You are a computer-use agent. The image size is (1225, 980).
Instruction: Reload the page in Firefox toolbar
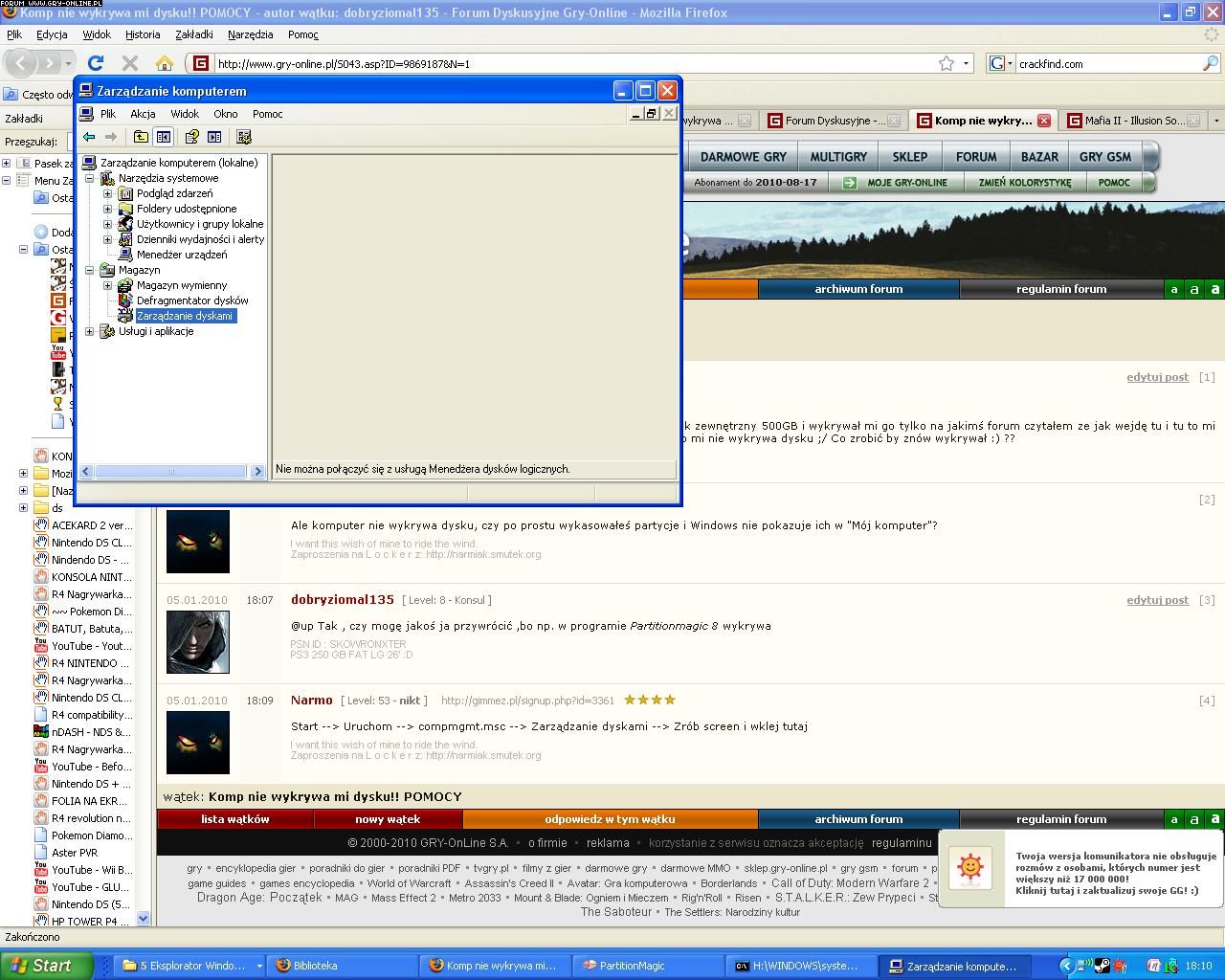(x=96, y=63)
